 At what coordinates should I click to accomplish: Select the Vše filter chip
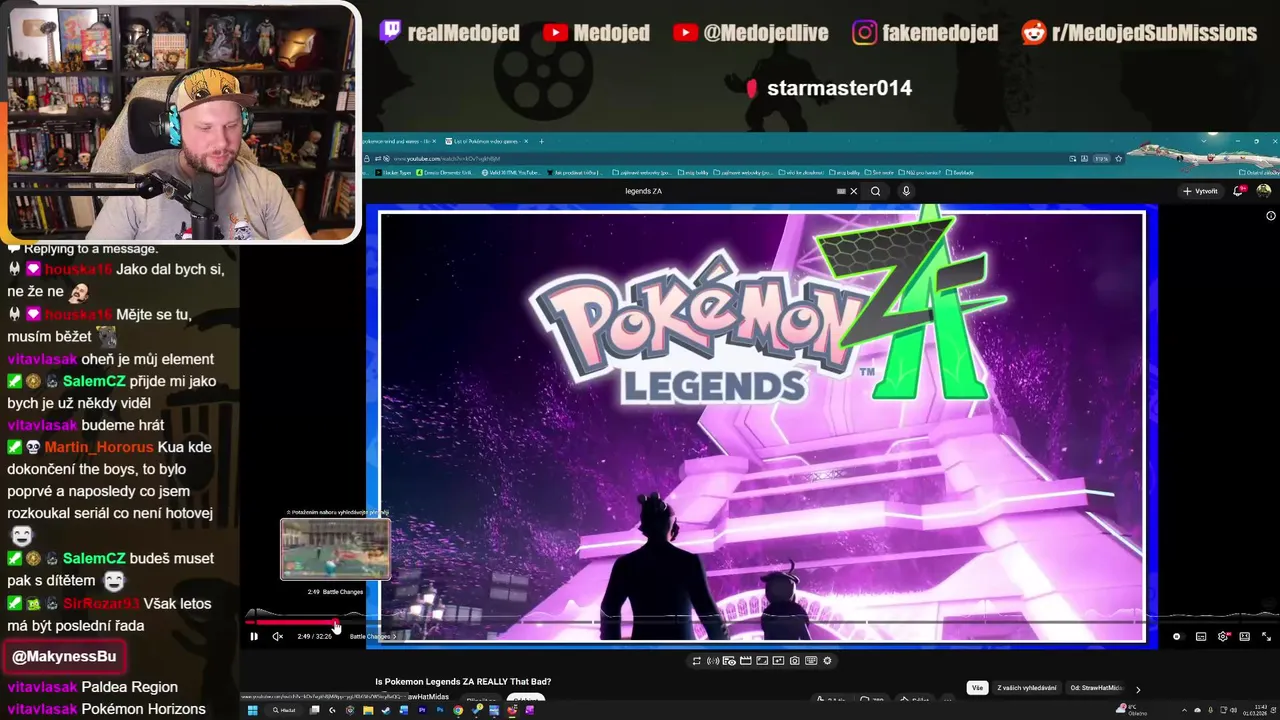[x=977, y=688]
